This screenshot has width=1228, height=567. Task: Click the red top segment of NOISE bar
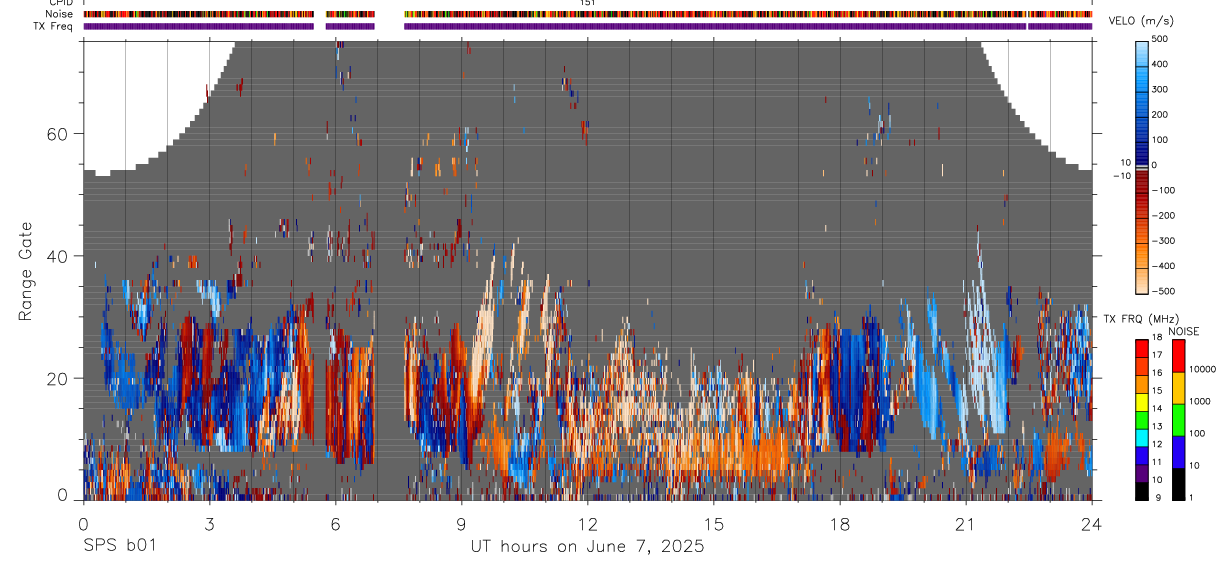pyautogui.click(x=1178, y=356)
